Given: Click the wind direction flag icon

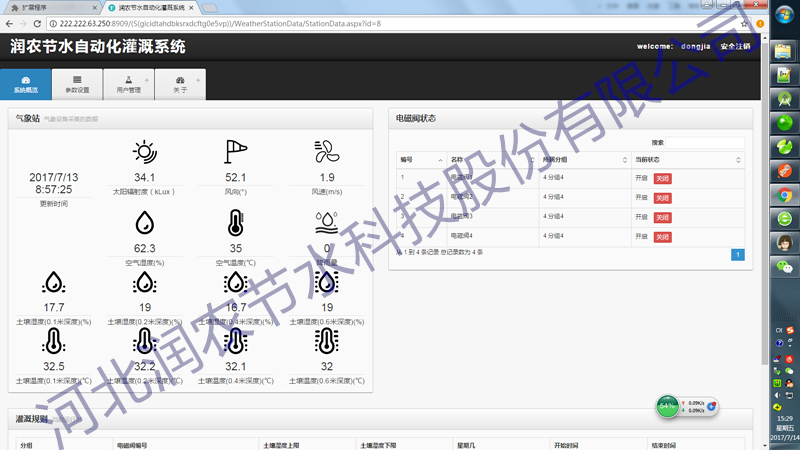Looking at the screenshot, I should pyautogui.click(x=235, y=152).
